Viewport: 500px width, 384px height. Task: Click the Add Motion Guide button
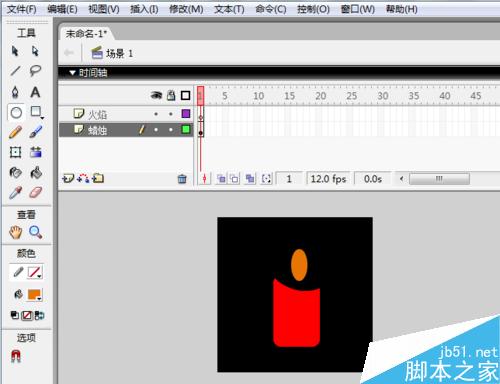pos(83,179)
